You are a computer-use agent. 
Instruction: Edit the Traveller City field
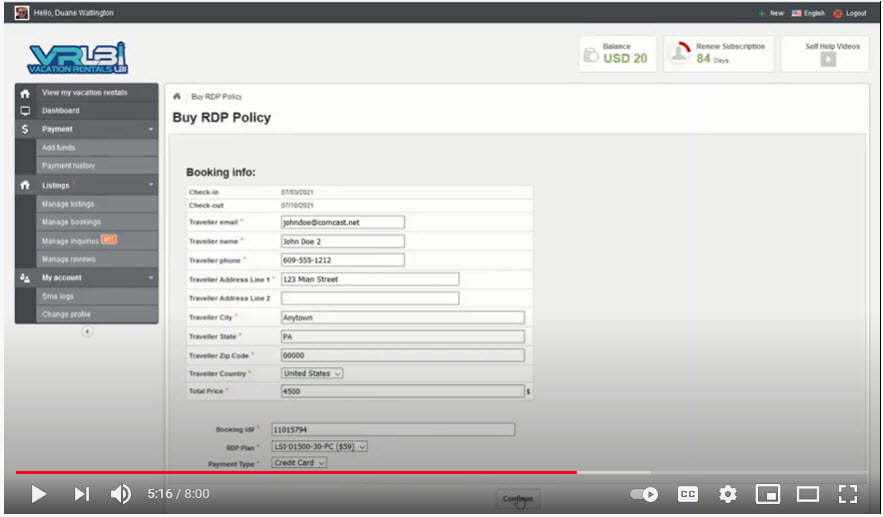pos(403,318)
